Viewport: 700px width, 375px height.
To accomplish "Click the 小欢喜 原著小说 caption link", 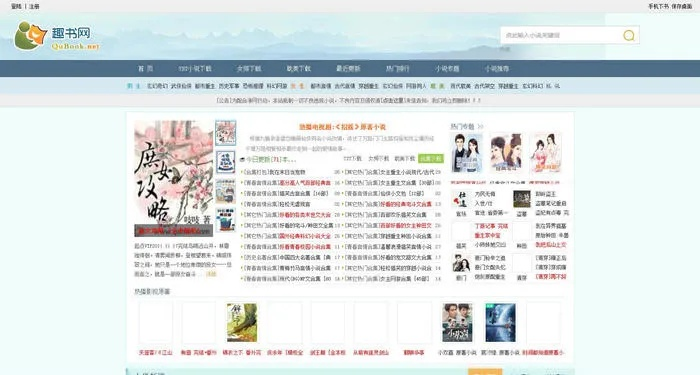I will tap(457, 353).
